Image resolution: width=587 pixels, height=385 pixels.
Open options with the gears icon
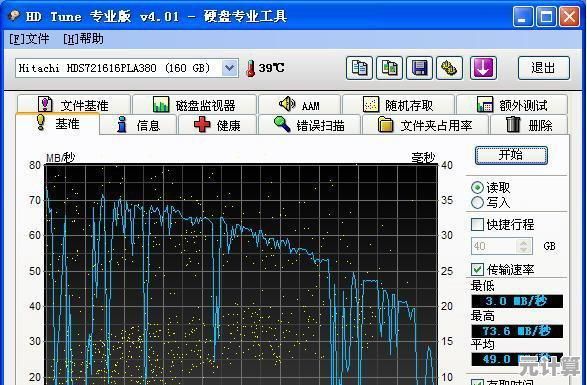tap(449, 68)
